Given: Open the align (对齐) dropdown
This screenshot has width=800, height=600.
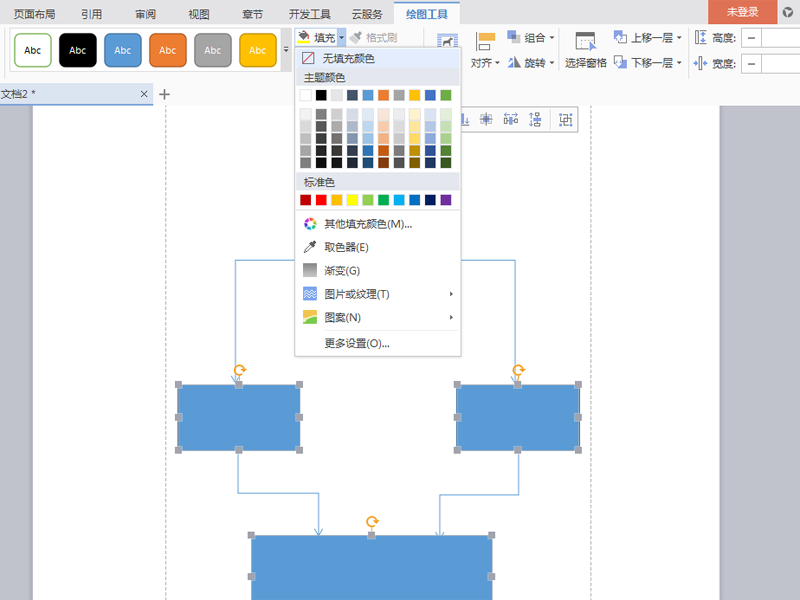Looking at the screenshot, I should coord(485,63).
